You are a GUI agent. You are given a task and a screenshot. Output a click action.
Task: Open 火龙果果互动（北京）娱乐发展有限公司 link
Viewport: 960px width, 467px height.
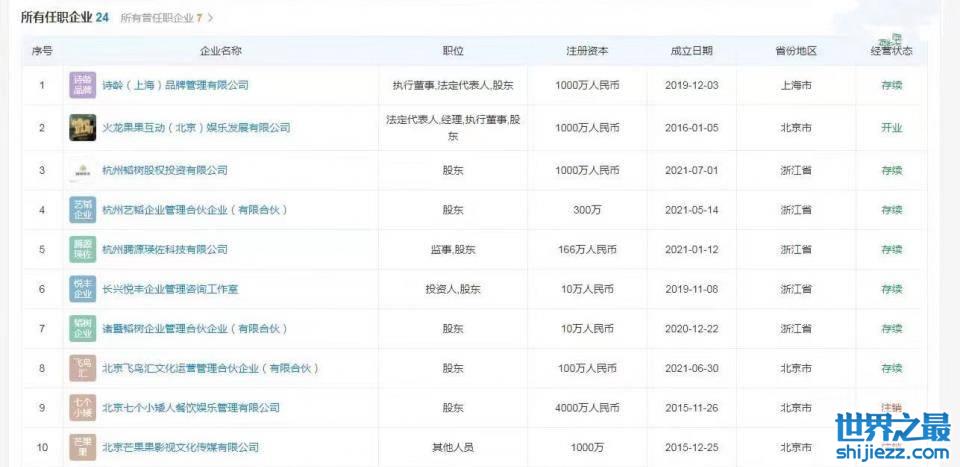click(196, 128)
